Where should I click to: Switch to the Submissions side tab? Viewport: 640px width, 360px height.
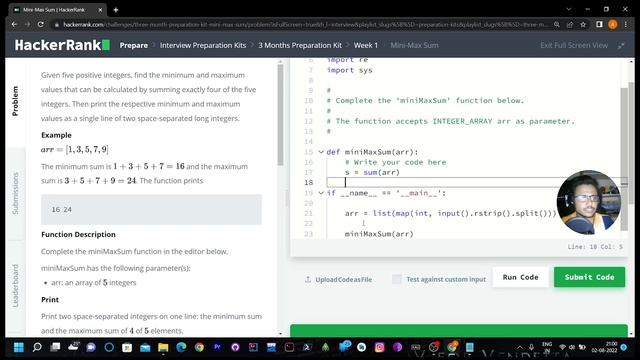click(x=16, y=193)
